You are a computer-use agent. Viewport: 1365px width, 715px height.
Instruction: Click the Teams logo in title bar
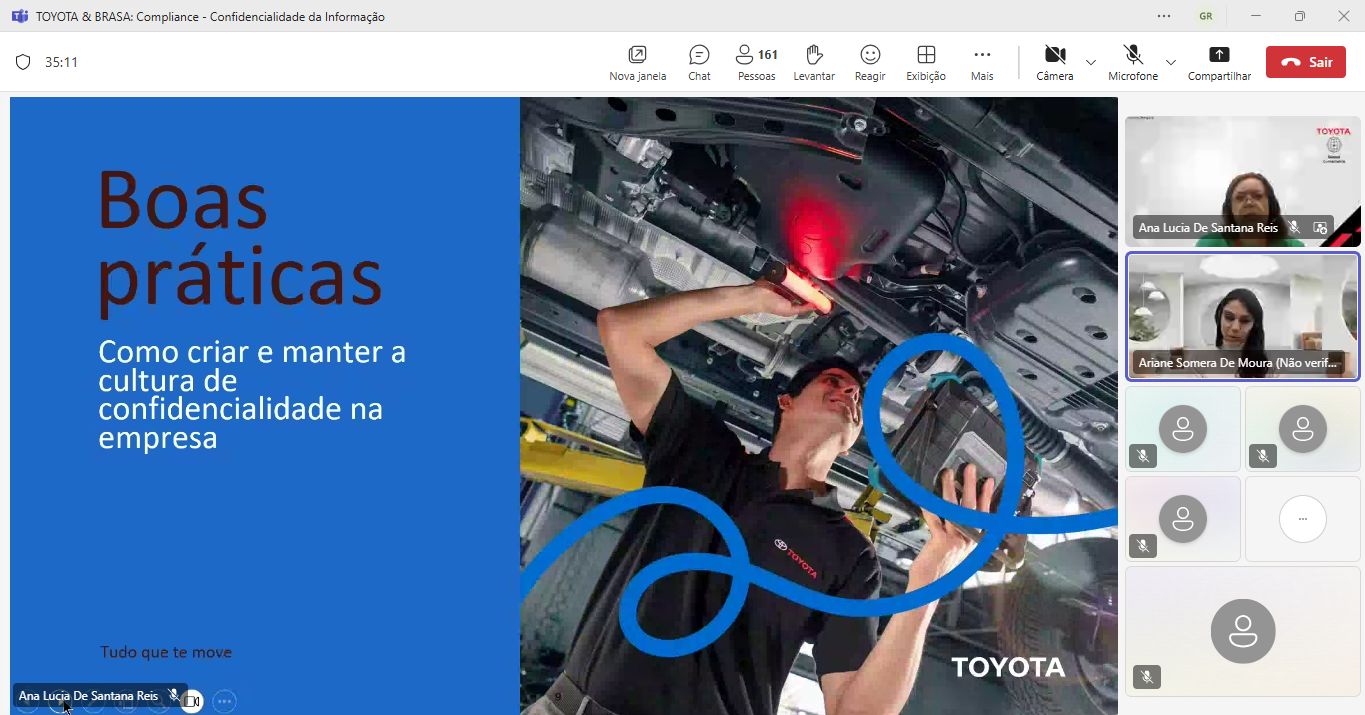tap(19, 16)
